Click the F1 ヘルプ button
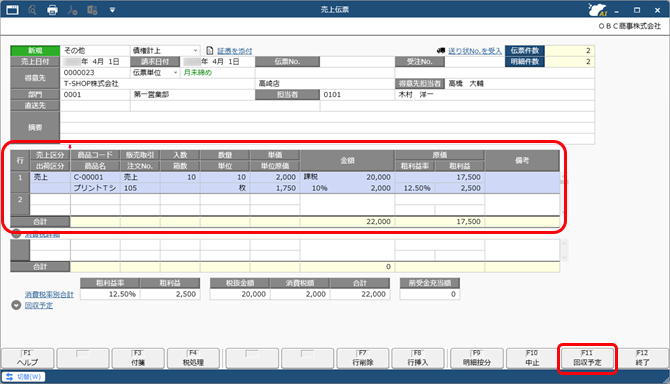The height and width of the screenshot is (384, 670). pyautogui.click(x=28, y=358)
